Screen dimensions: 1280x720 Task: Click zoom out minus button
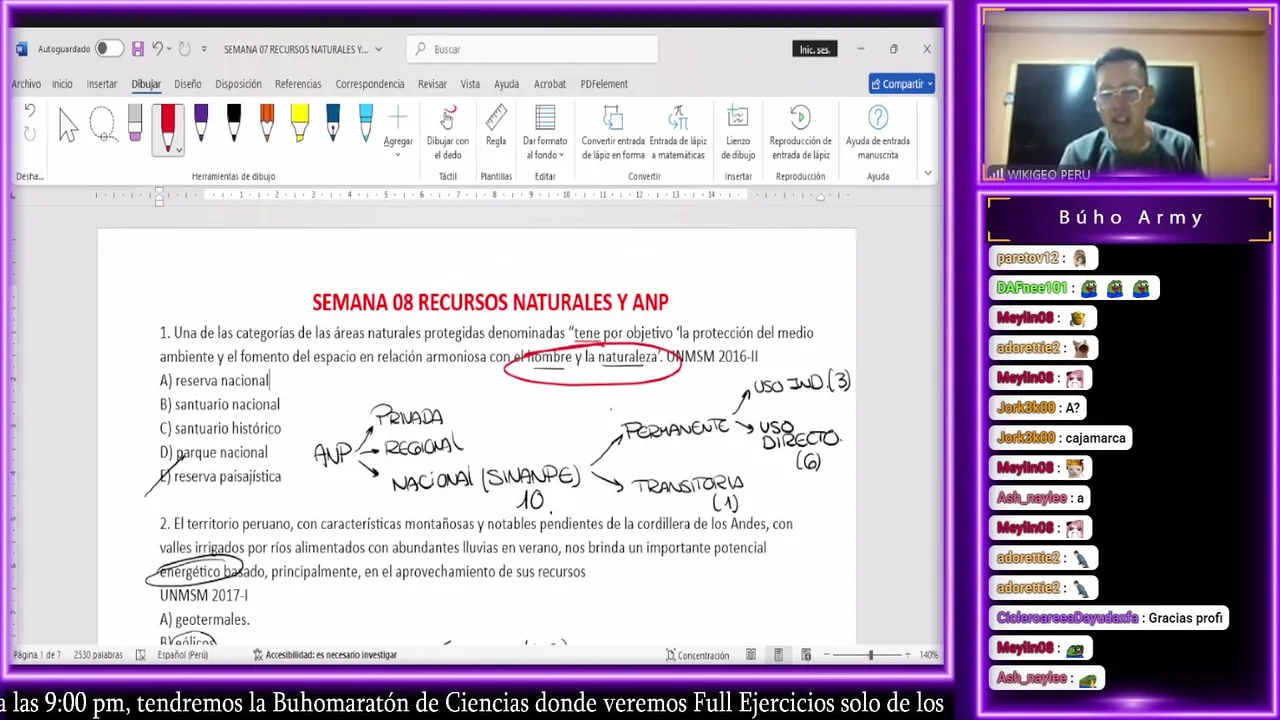(825, 655)
